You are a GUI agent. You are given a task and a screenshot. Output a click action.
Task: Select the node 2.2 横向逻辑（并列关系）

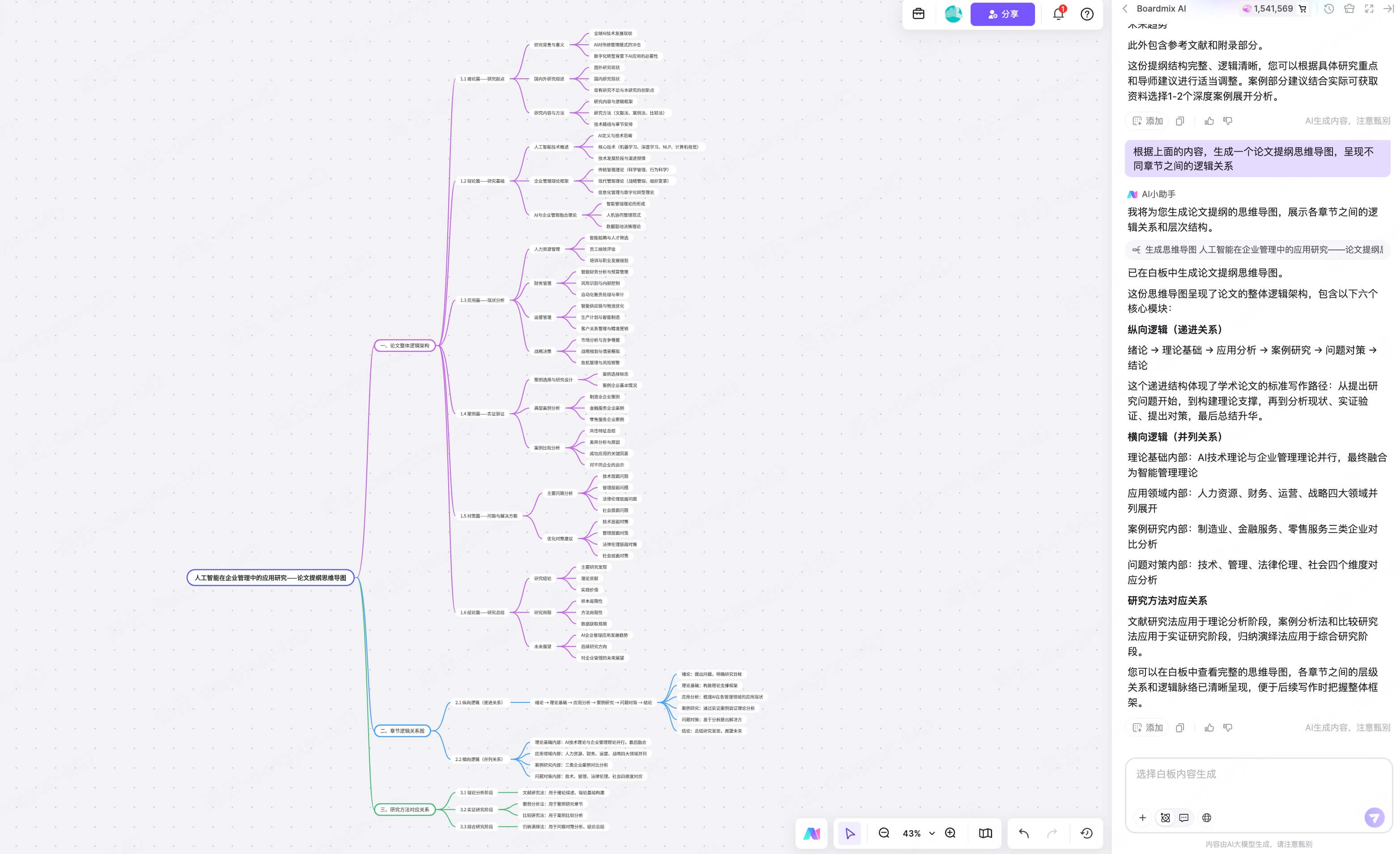(x=479, y=759)
